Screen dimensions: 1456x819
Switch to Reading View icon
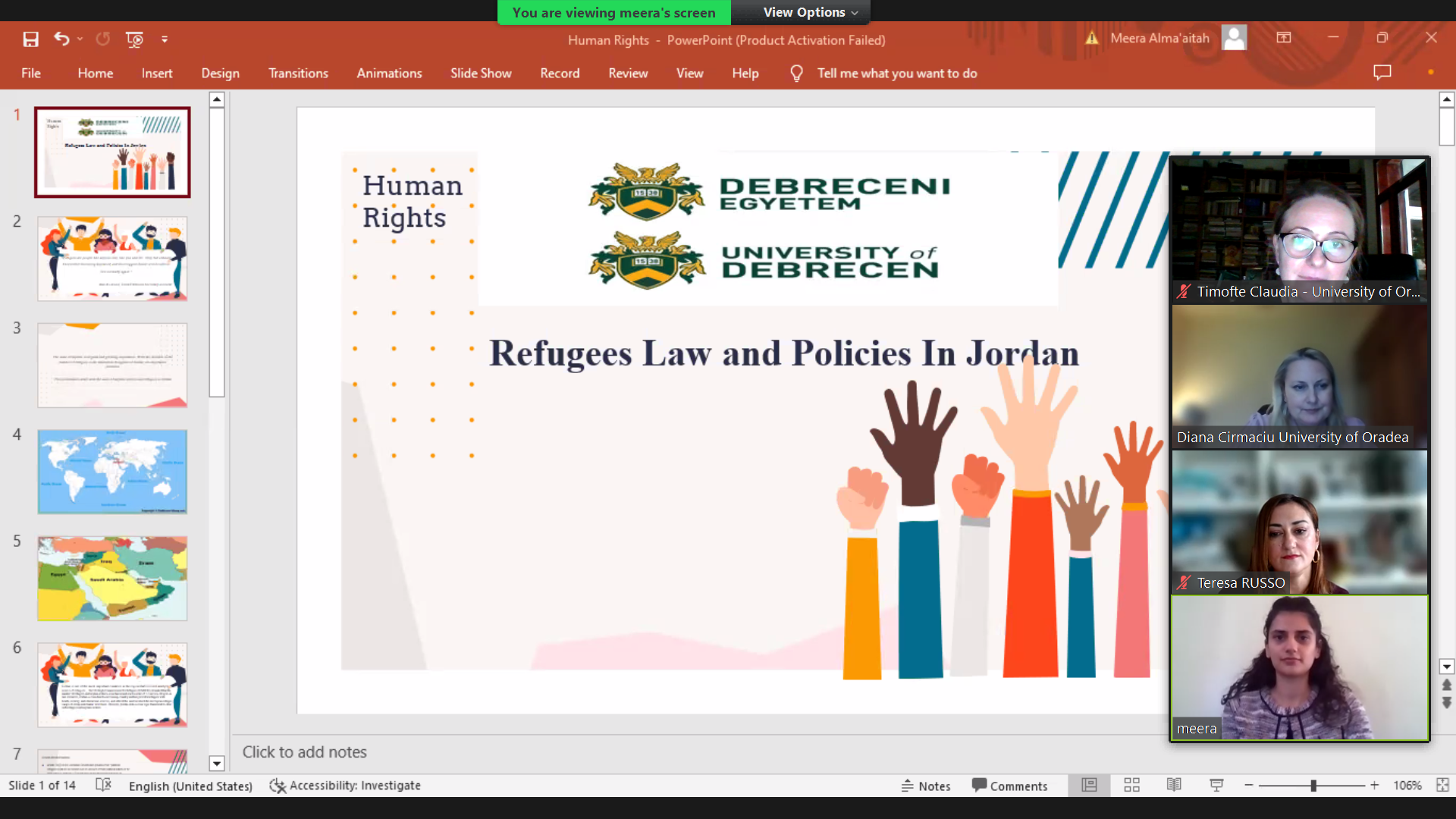click(1174, 786)
